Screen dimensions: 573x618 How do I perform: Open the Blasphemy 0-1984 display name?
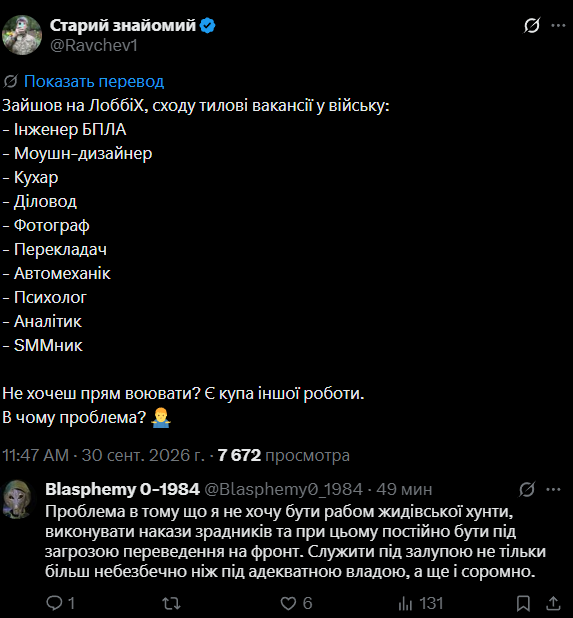point(122,489)
